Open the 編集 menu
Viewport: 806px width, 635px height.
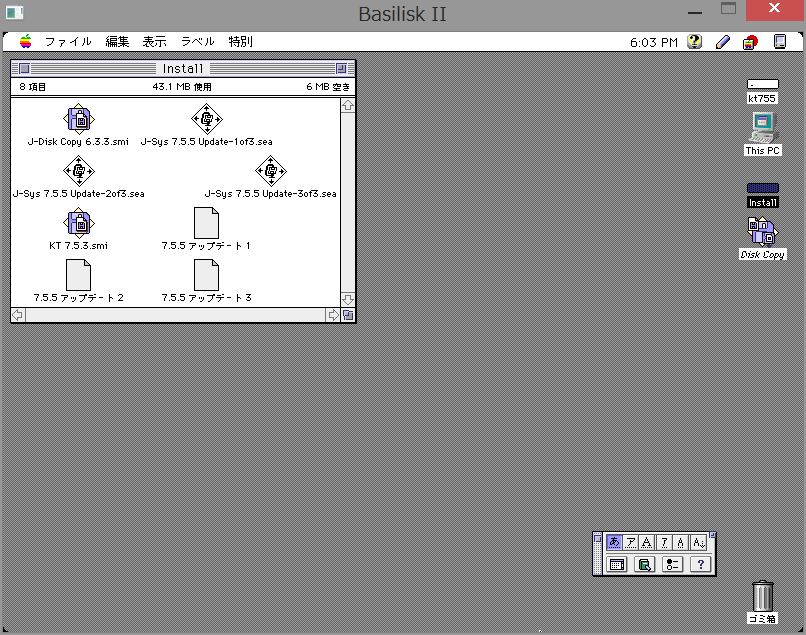point(117,42)
